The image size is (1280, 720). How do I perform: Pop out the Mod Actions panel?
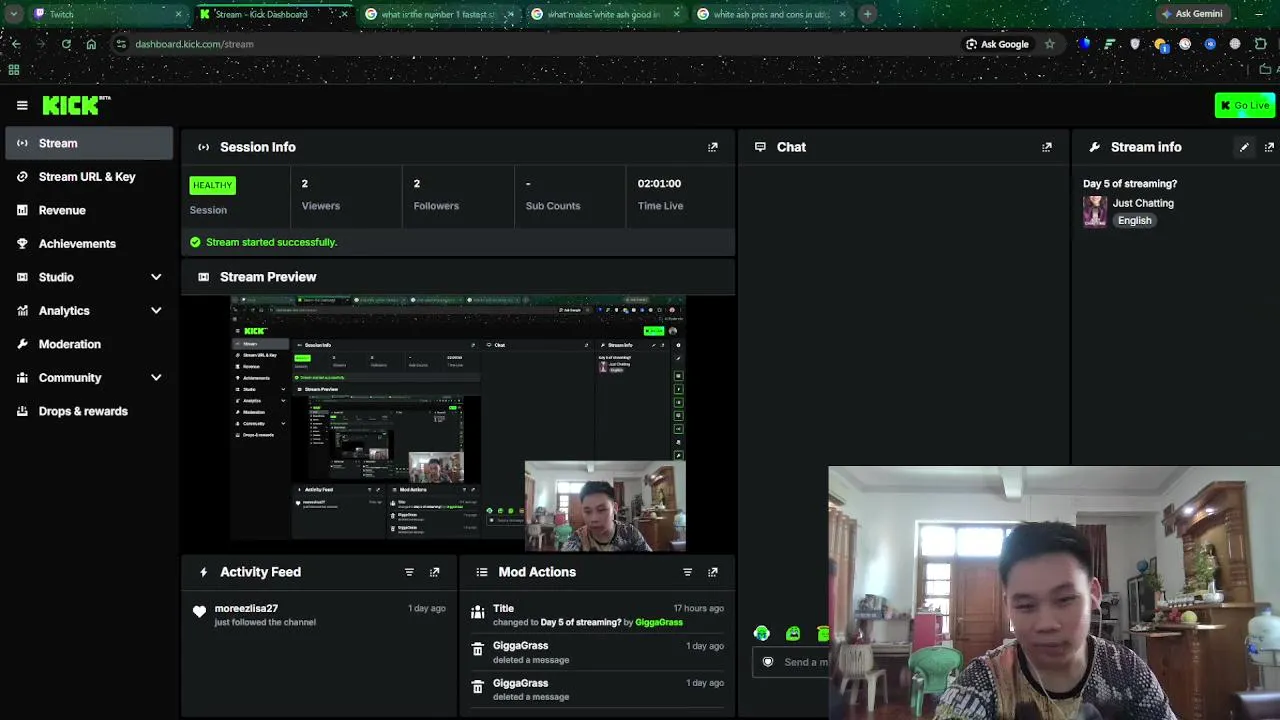click(x=713, y=572)
